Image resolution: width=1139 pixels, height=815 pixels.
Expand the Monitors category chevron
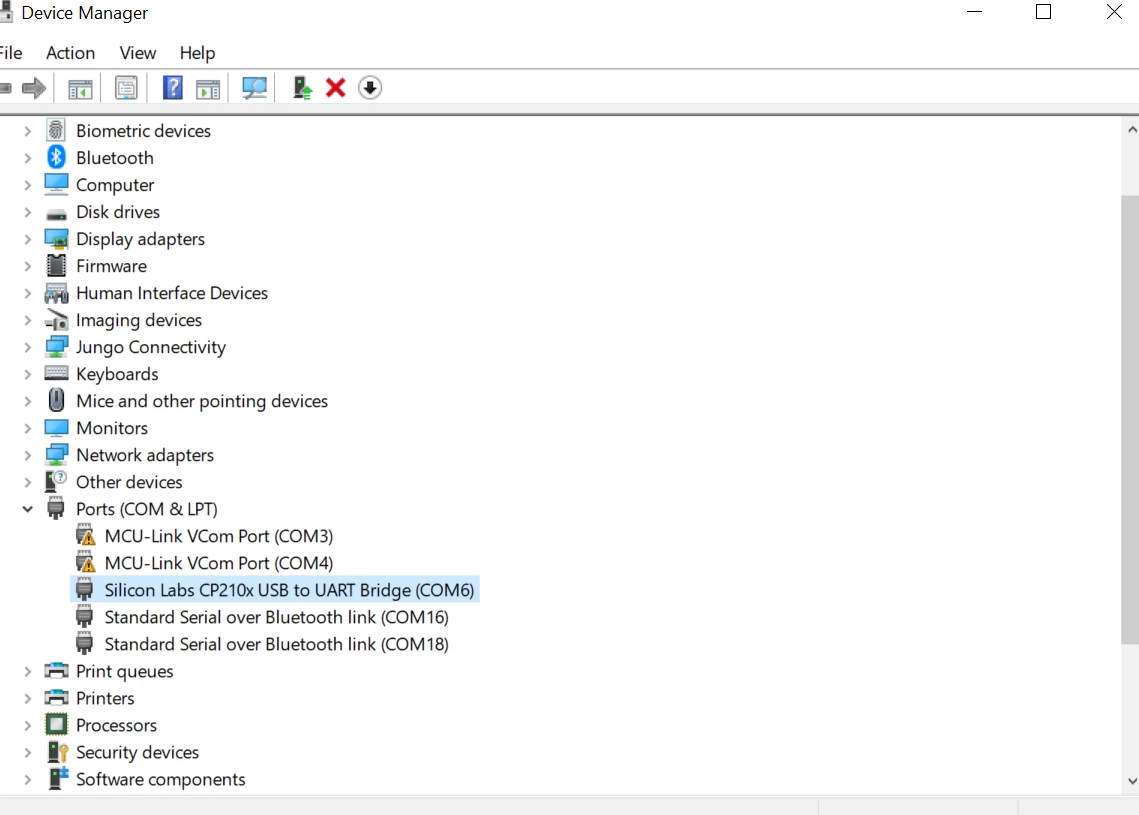click(28, 428)
